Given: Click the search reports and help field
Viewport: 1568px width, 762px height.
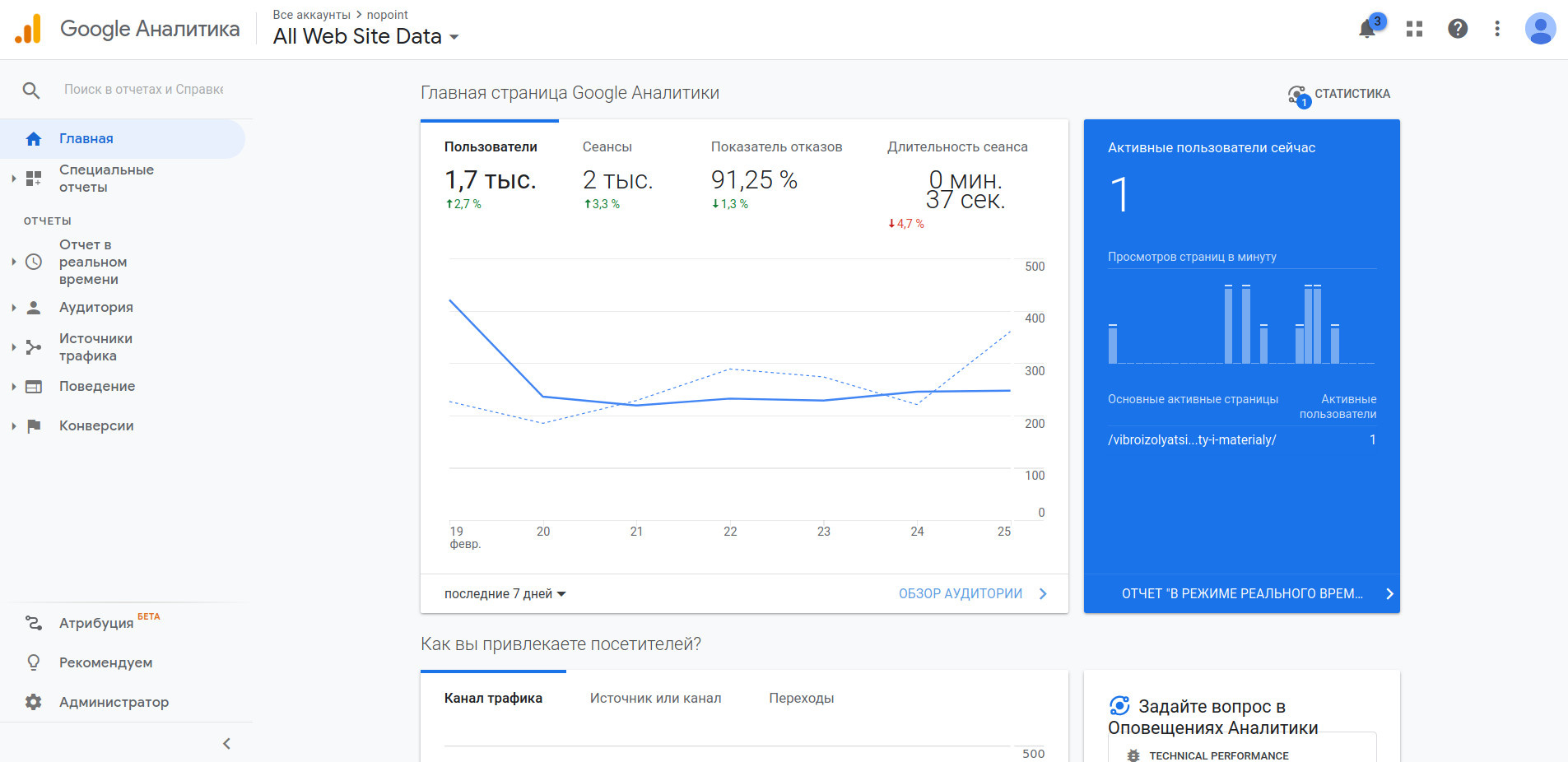Looking at the screenshot, I should 144,90.
